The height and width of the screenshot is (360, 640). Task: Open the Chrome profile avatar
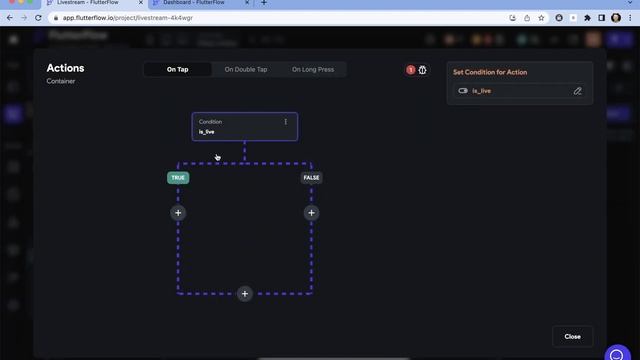point(616,18)
